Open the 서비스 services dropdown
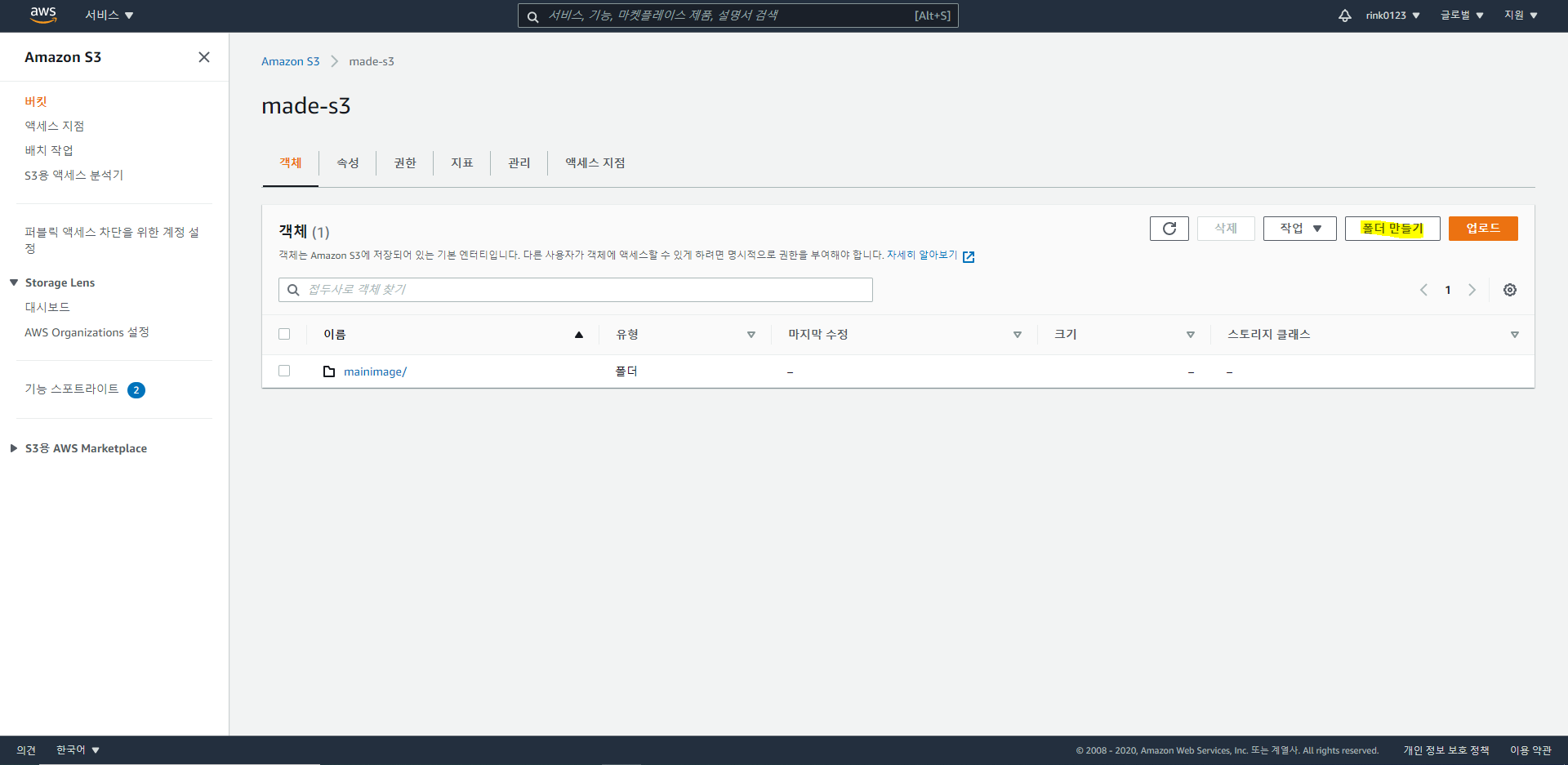This screenshot has width=1568, height=765. click(109, 16)
